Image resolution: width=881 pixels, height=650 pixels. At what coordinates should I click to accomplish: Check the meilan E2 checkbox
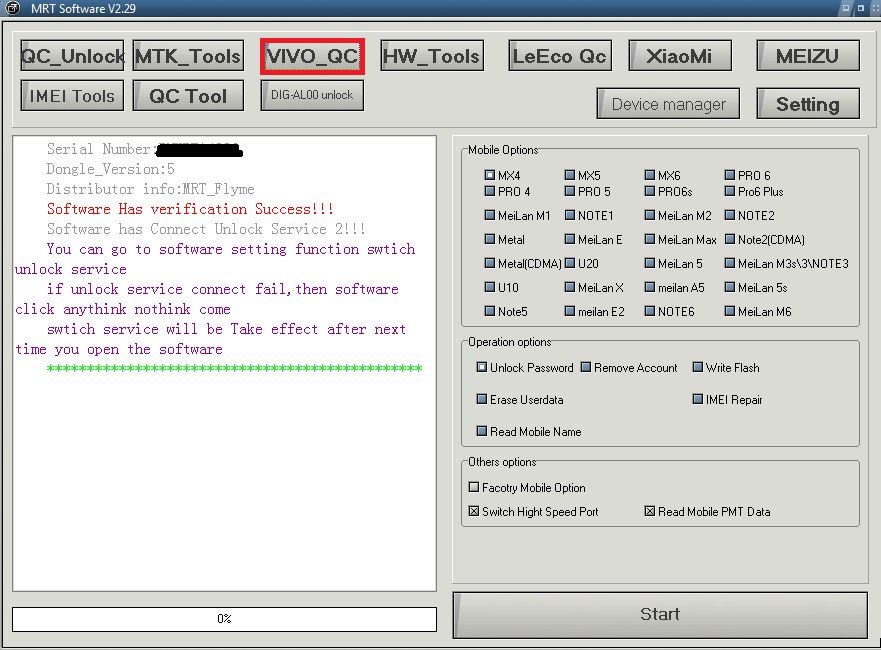click(x=570, y=311)
